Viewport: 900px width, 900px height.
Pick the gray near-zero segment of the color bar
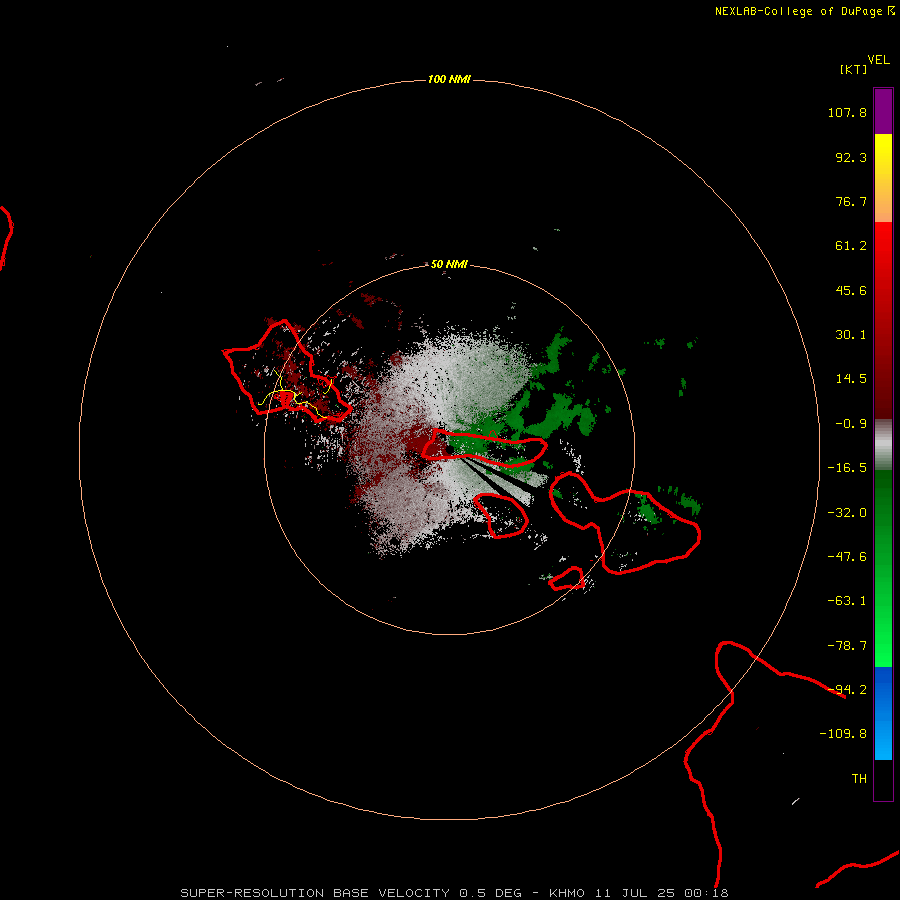pyautogui.click(x=883, y=445)
